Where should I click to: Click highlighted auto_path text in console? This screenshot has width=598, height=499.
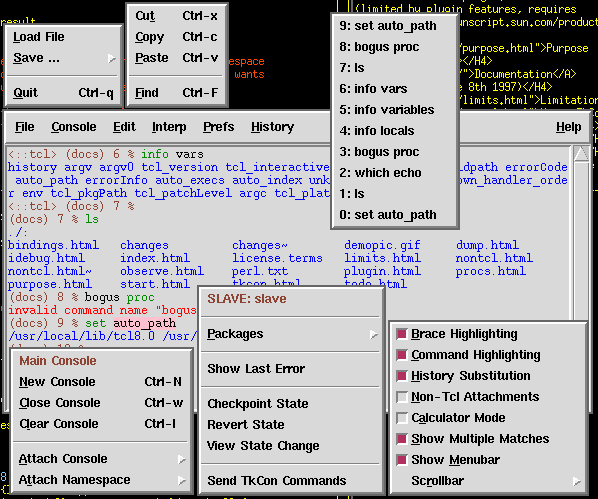pyautogui.click(x=145, y=324)
